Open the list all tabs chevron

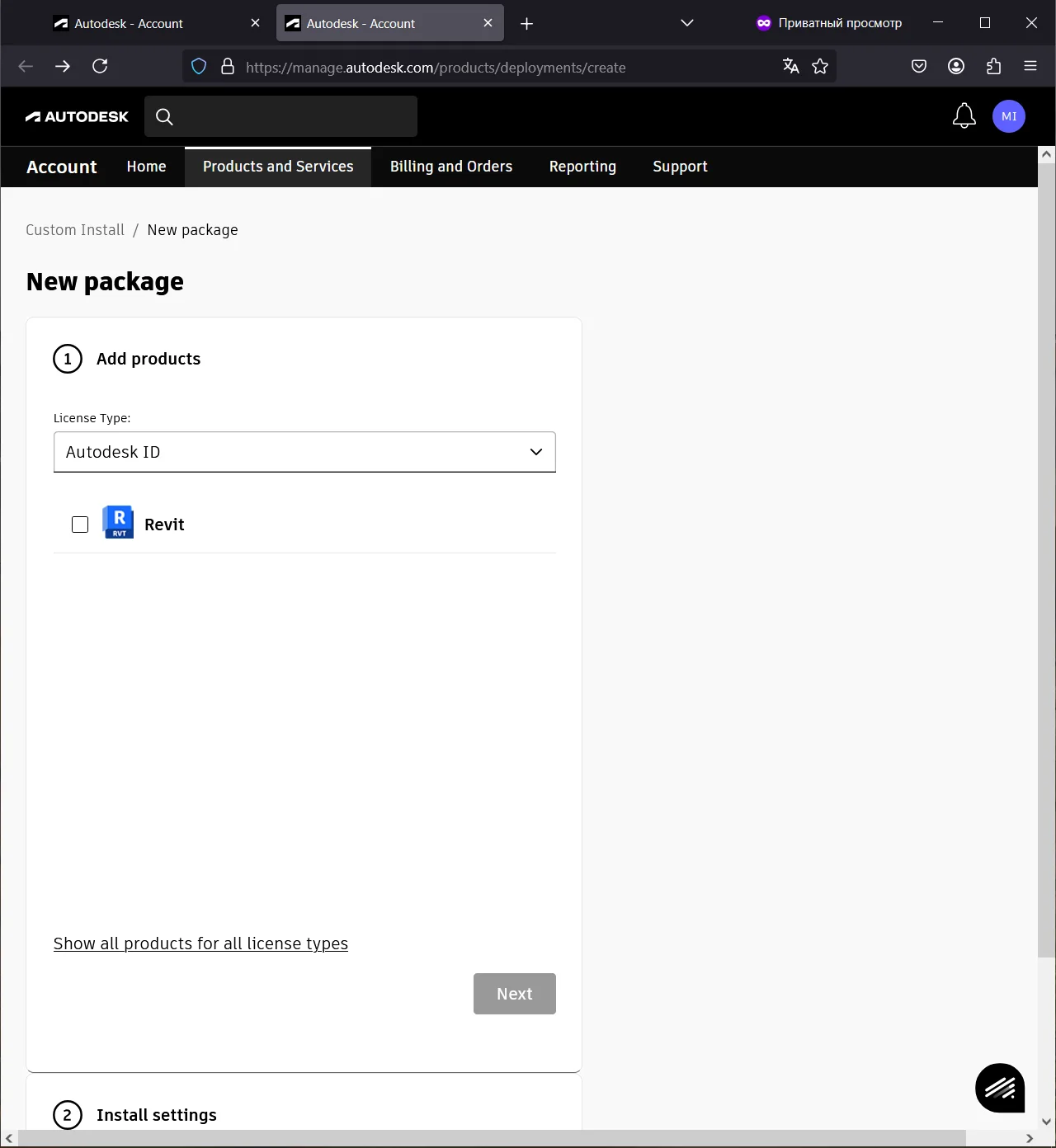point(686,23)
